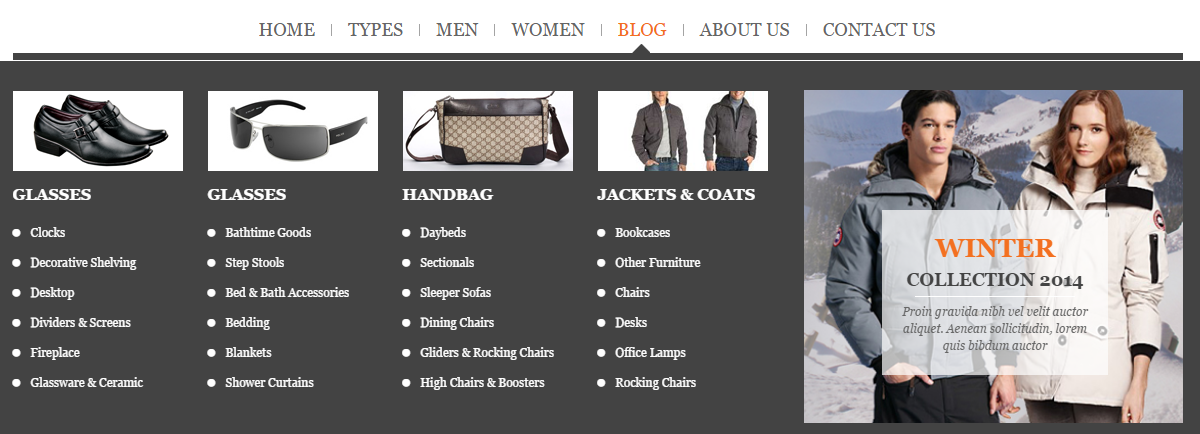Navigate to ABOUT US page
Image resolution: width=1200 pixels, height=434 pixels.
click(x=745, y=30)
